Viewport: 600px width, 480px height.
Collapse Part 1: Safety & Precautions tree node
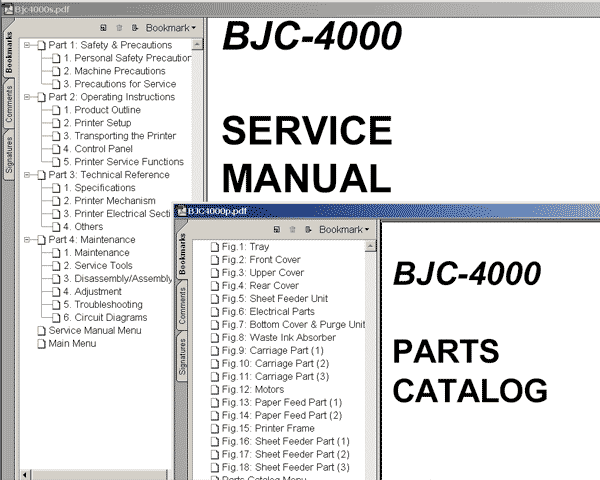pyautogui.click(x=27, y=45)
